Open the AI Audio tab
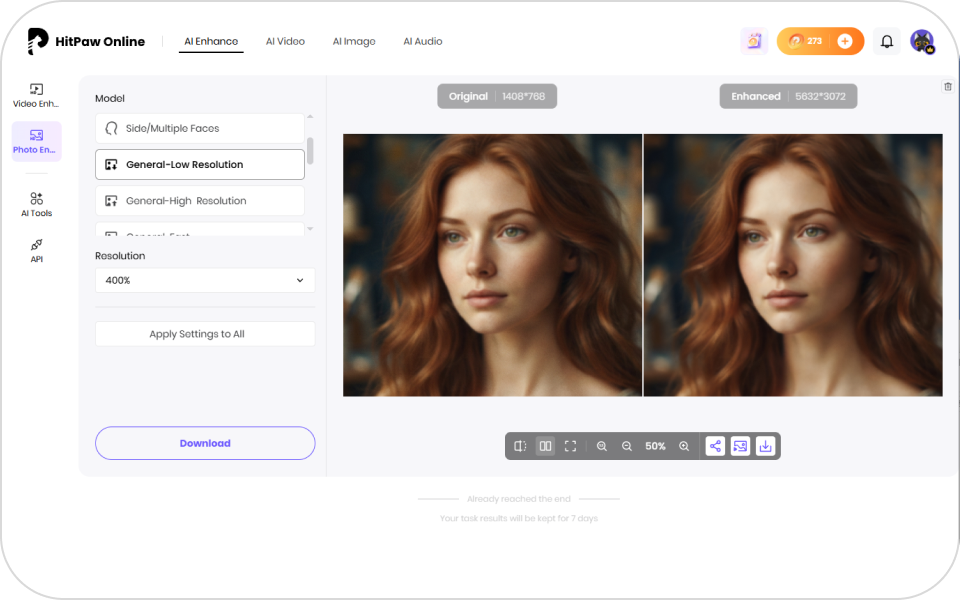The image size is (960, 600). [422, 41]
